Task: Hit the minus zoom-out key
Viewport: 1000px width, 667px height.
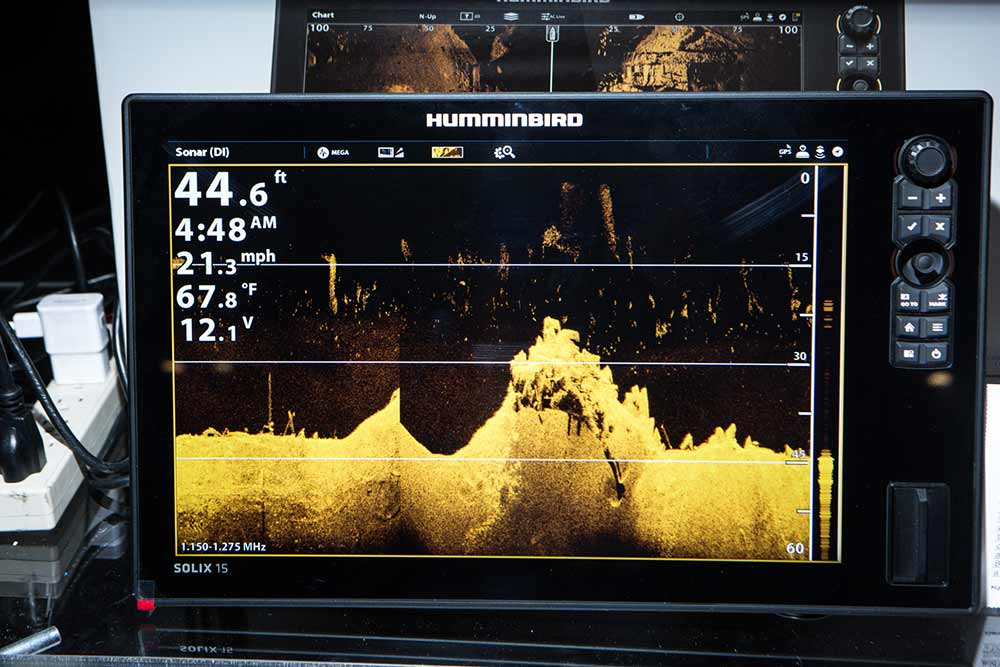Action: point(911,198)
